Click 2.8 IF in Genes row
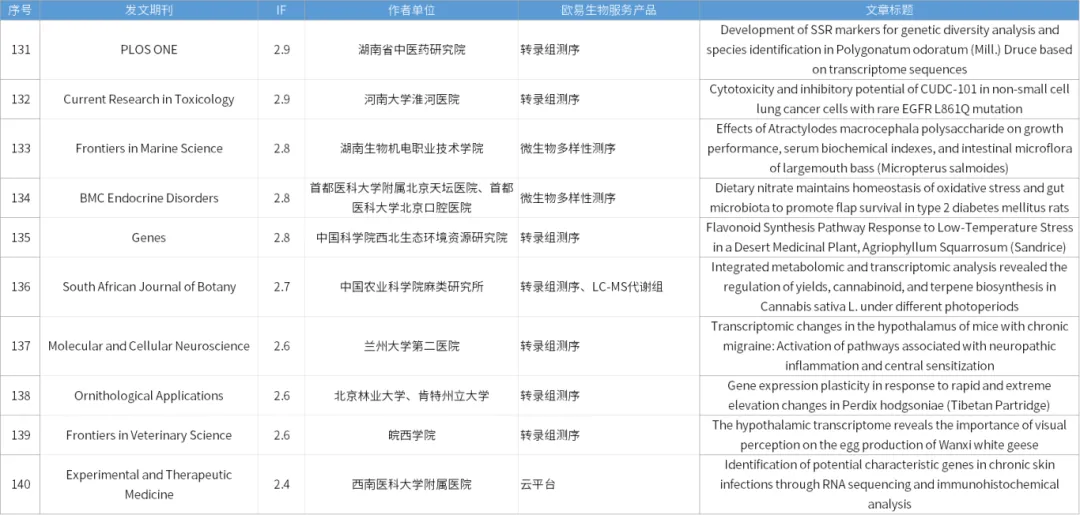 (281, 238)
